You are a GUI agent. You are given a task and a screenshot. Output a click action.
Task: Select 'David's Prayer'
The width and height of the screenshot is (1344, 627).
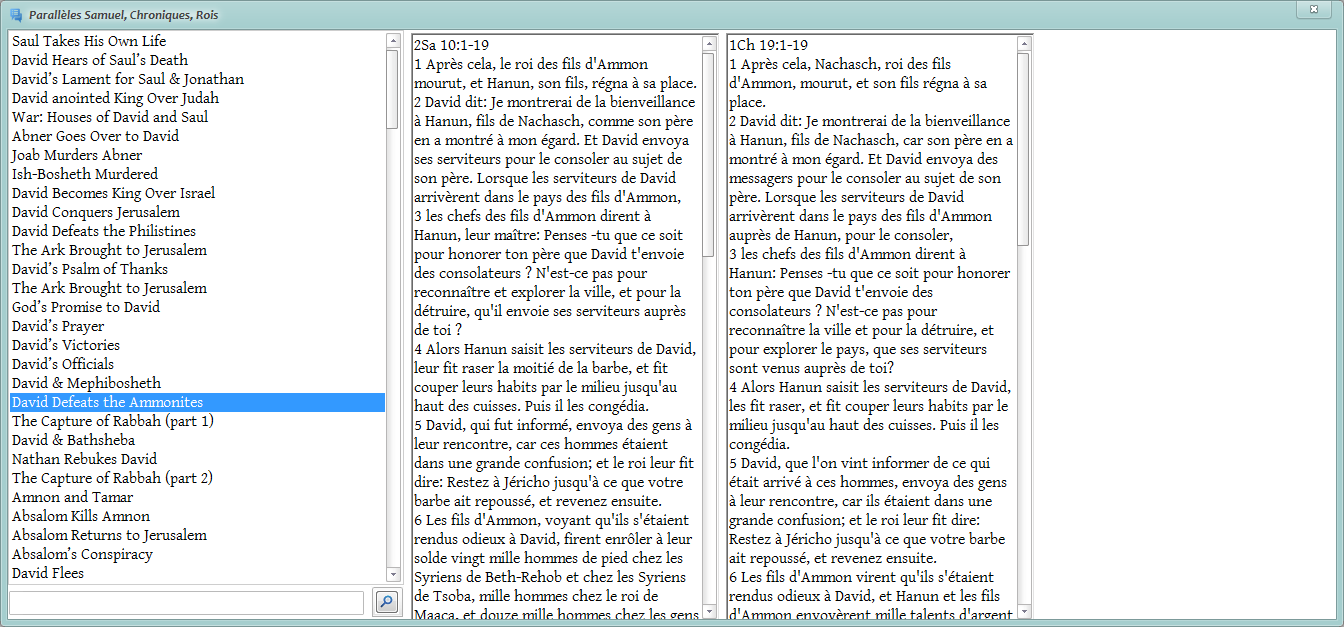tap(197, 326)
